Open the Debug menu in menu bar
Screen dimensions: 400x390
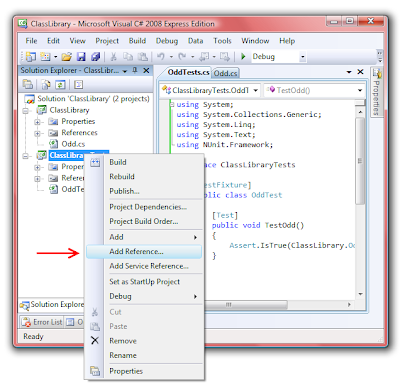tap(167, 41)
